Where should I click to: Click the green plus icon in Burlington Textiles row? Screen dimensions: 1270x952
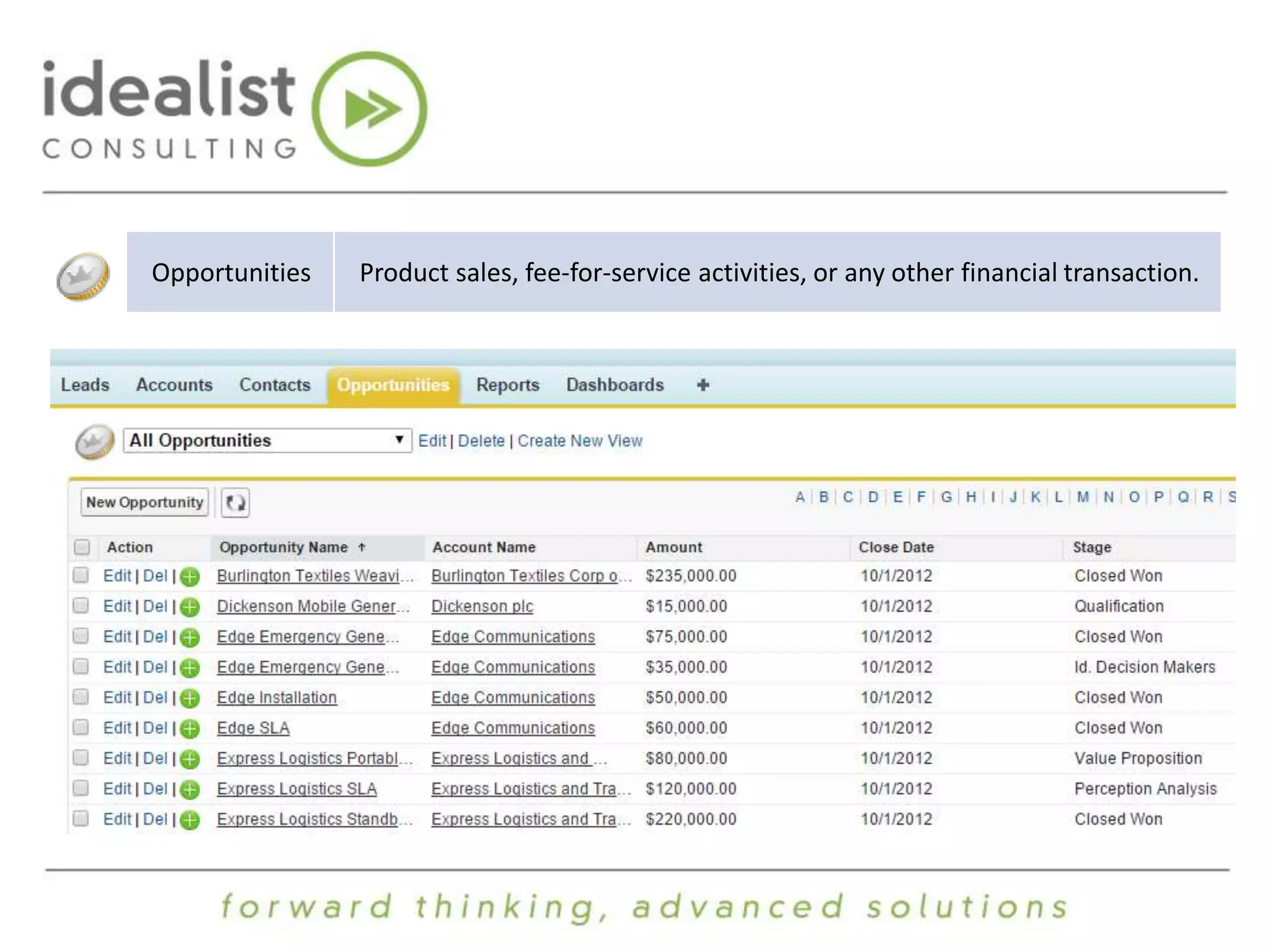(190, 577)
